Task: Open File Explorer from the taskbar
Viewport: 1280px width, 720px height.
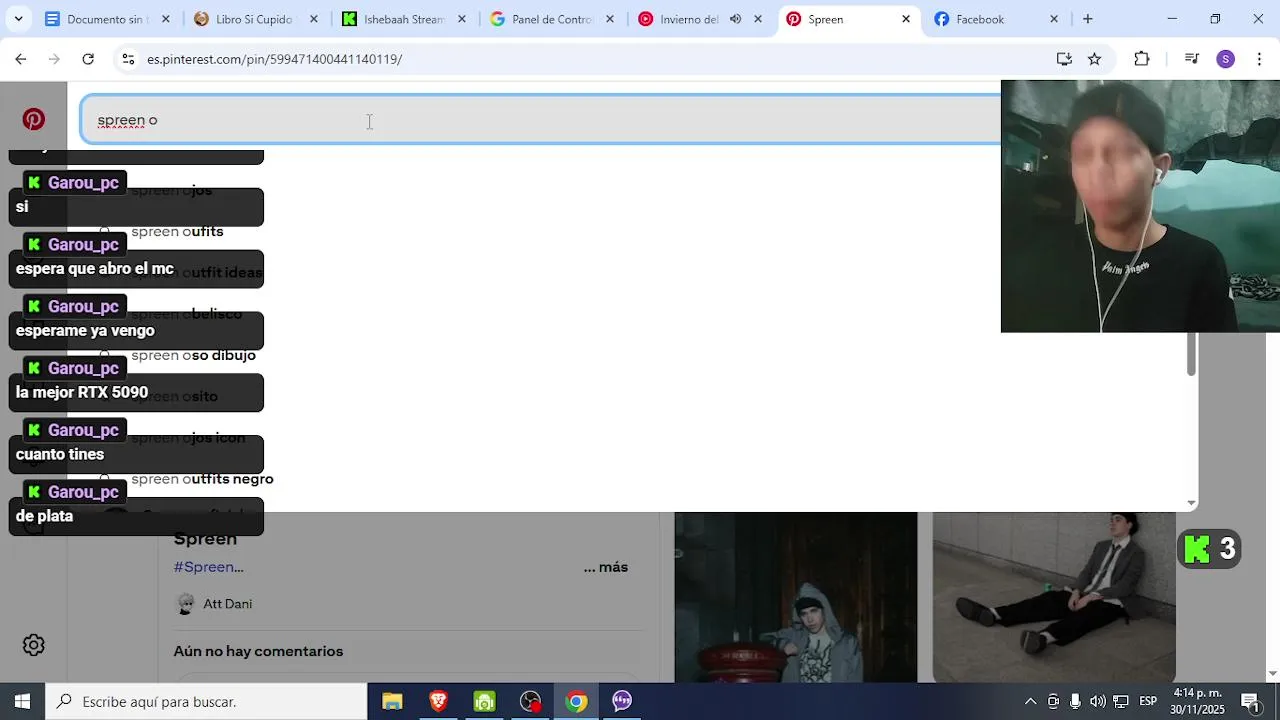Action: pos(392,701)
